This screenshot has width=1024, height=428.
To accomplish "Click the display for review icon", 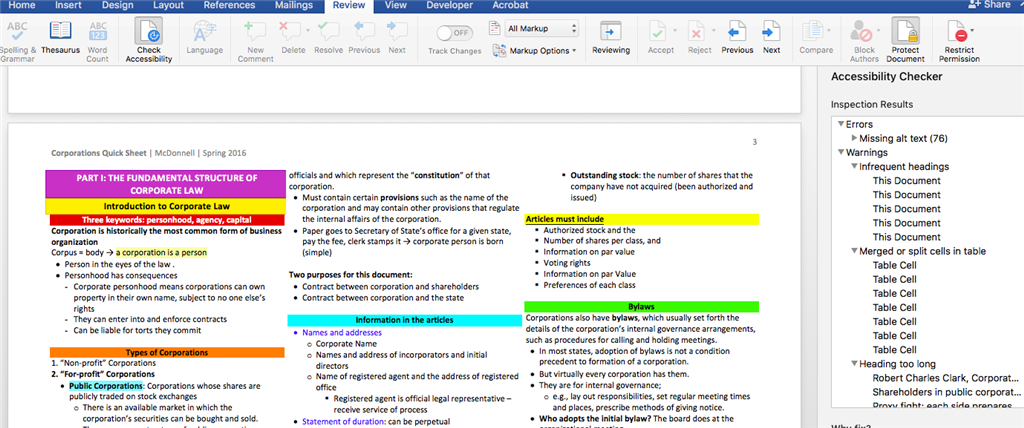I will click(495, 29).
